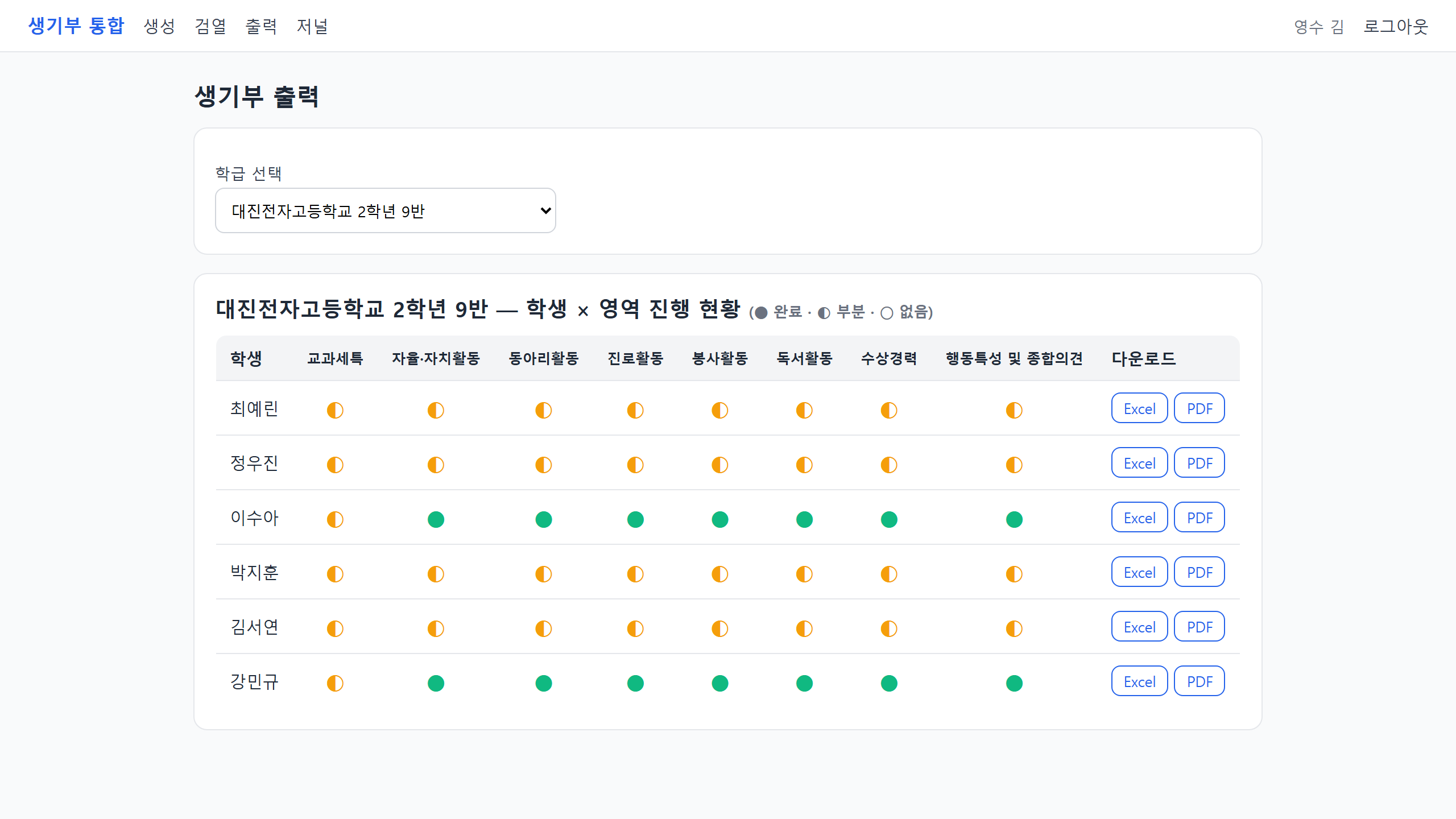Click the 완료 legend filled circle
This screenshot has width=1456, height=819.
click(761, 313)
